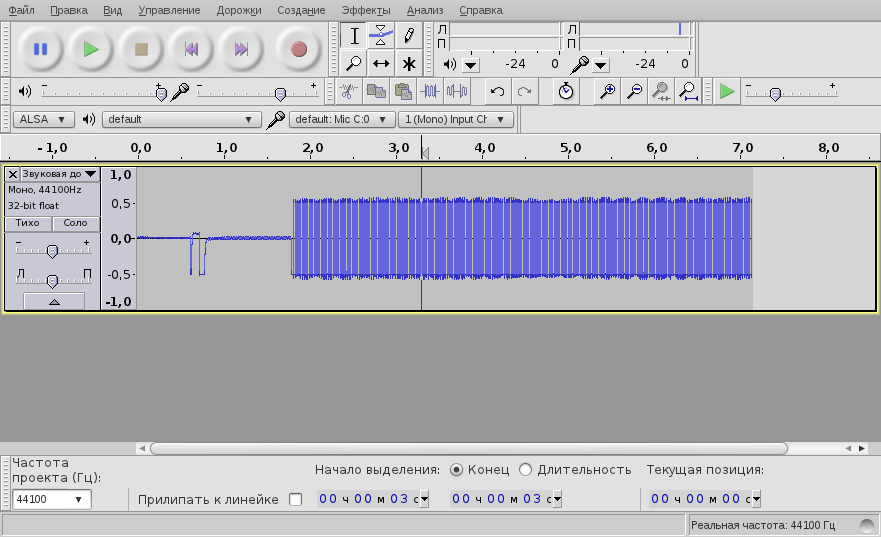Open the Справка menu
Screen dimensions: 881x537
[481, 10]
